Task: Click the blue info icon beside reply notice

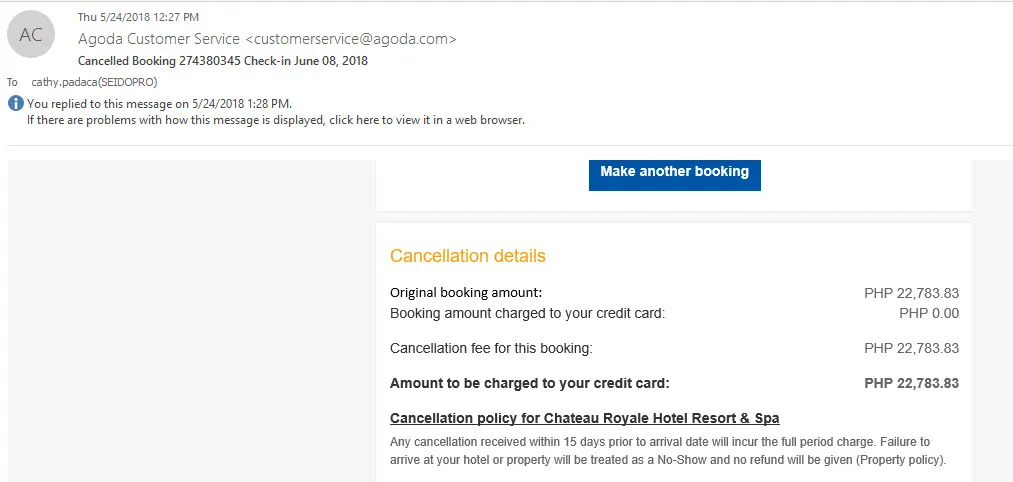Action: click(15, 104)
